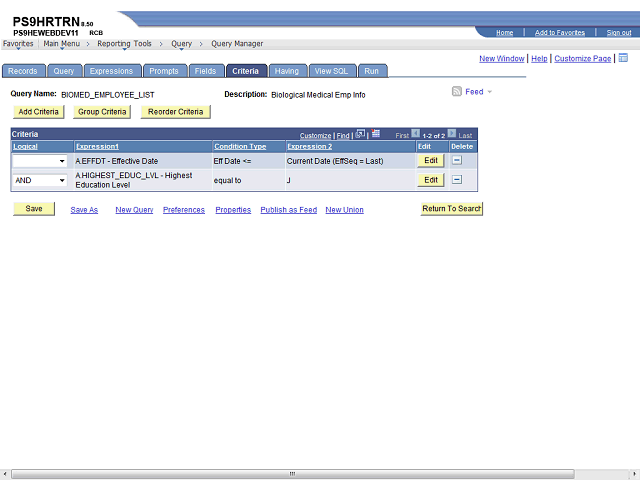Viewport: 640px width, 480px height.
Task: Open the Main Menu dropdown
Action: pos(62,44)
